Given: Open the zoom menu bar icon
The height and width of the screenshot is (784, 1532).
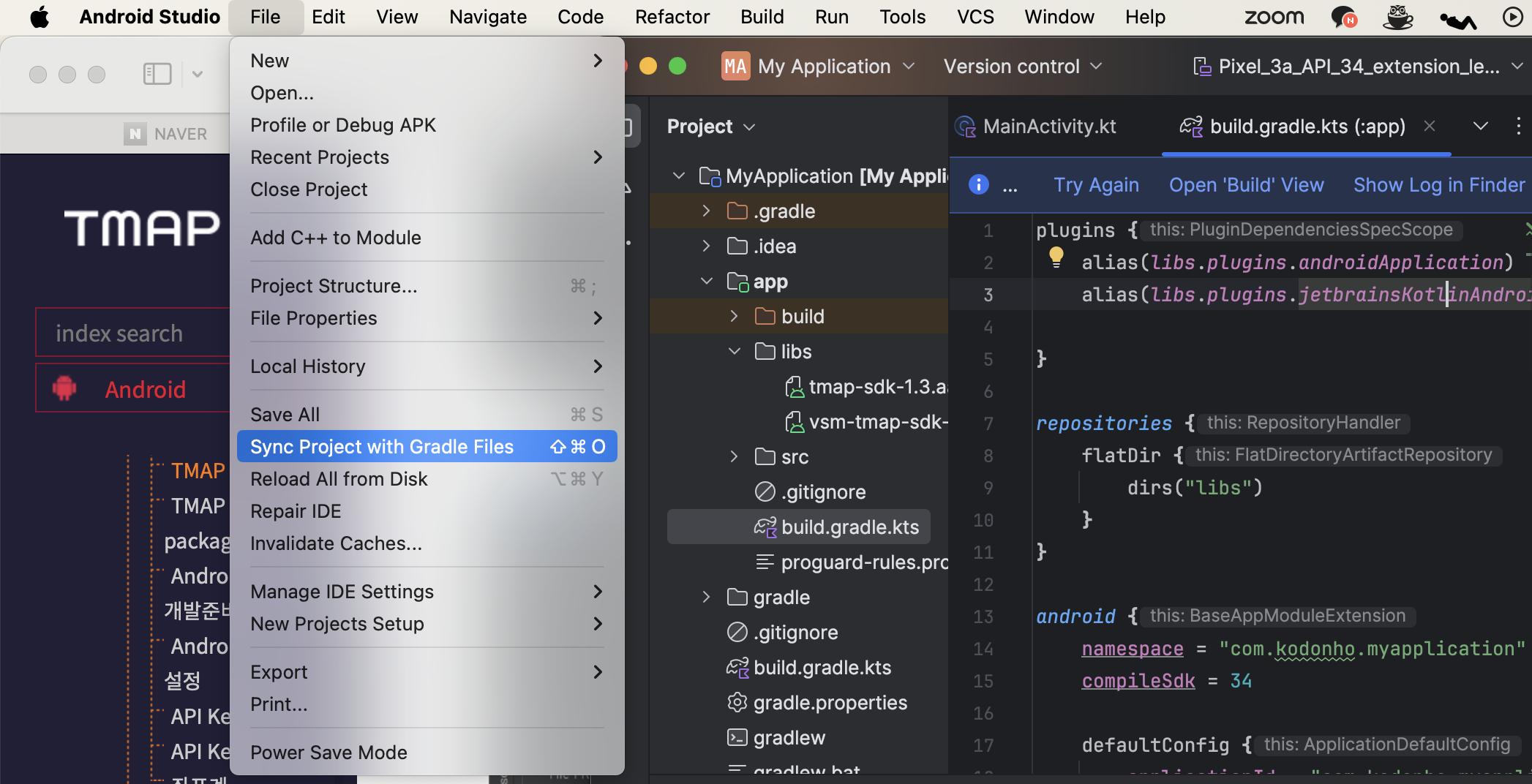Looking at the screenshot, I should tap(1274, 17).
